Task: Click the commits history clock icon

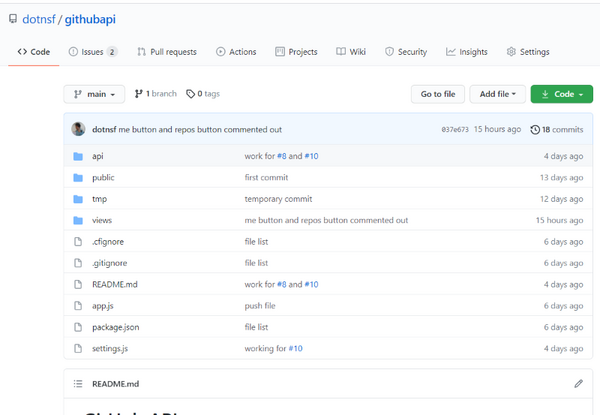Action: click(535, 130)
